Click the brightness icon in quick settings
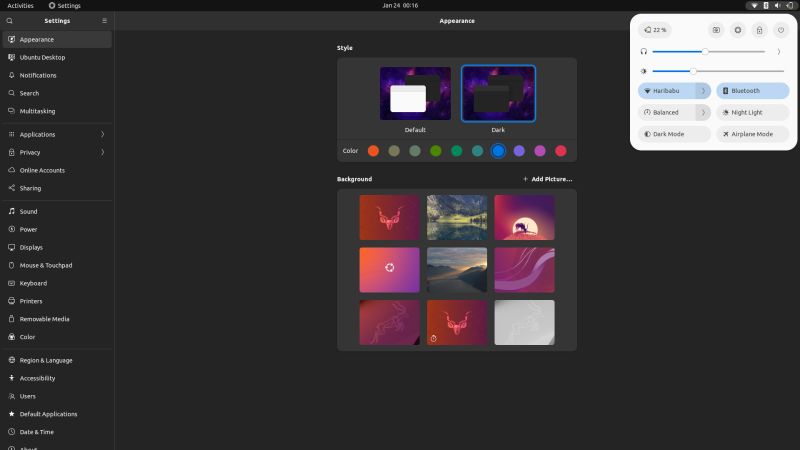The width and height of the screenshot is (800, 450). tap(644, 71)
